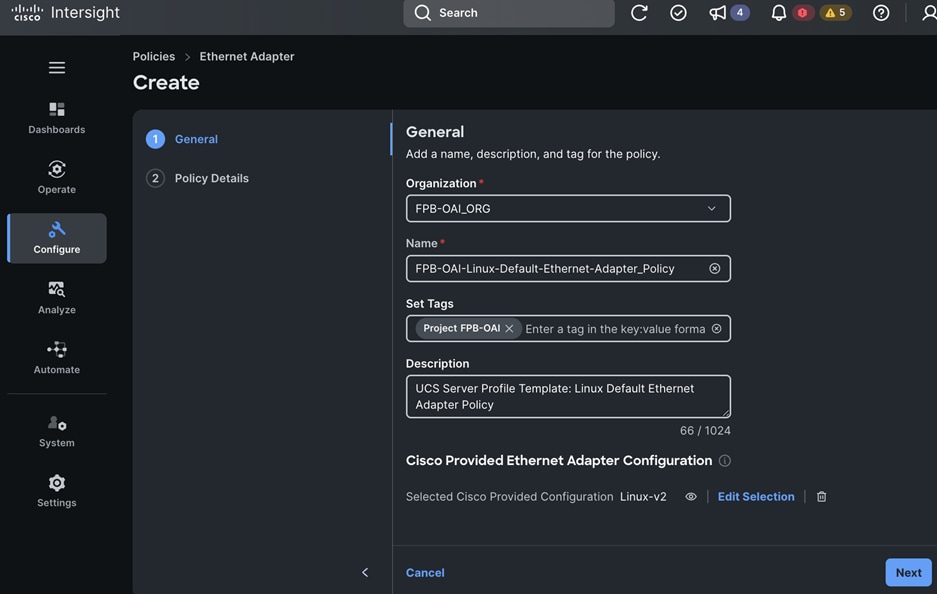The width and height of the screenshot is (937, 594).
Task: Delete selected configuration with trash icon
Action: (822, 497)
